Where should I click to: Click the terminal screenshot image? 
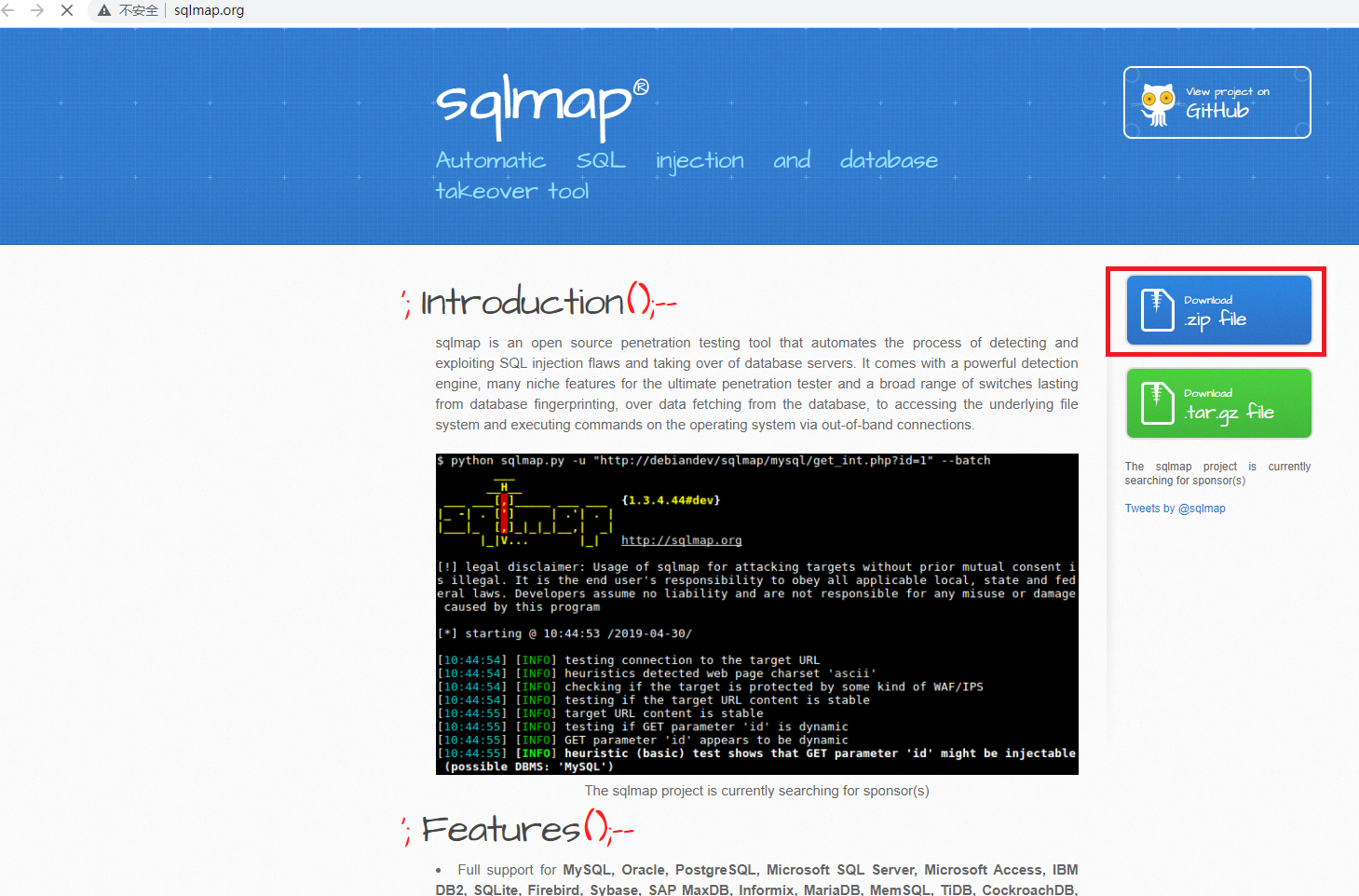pyautogui.click(x=756, y=614)
